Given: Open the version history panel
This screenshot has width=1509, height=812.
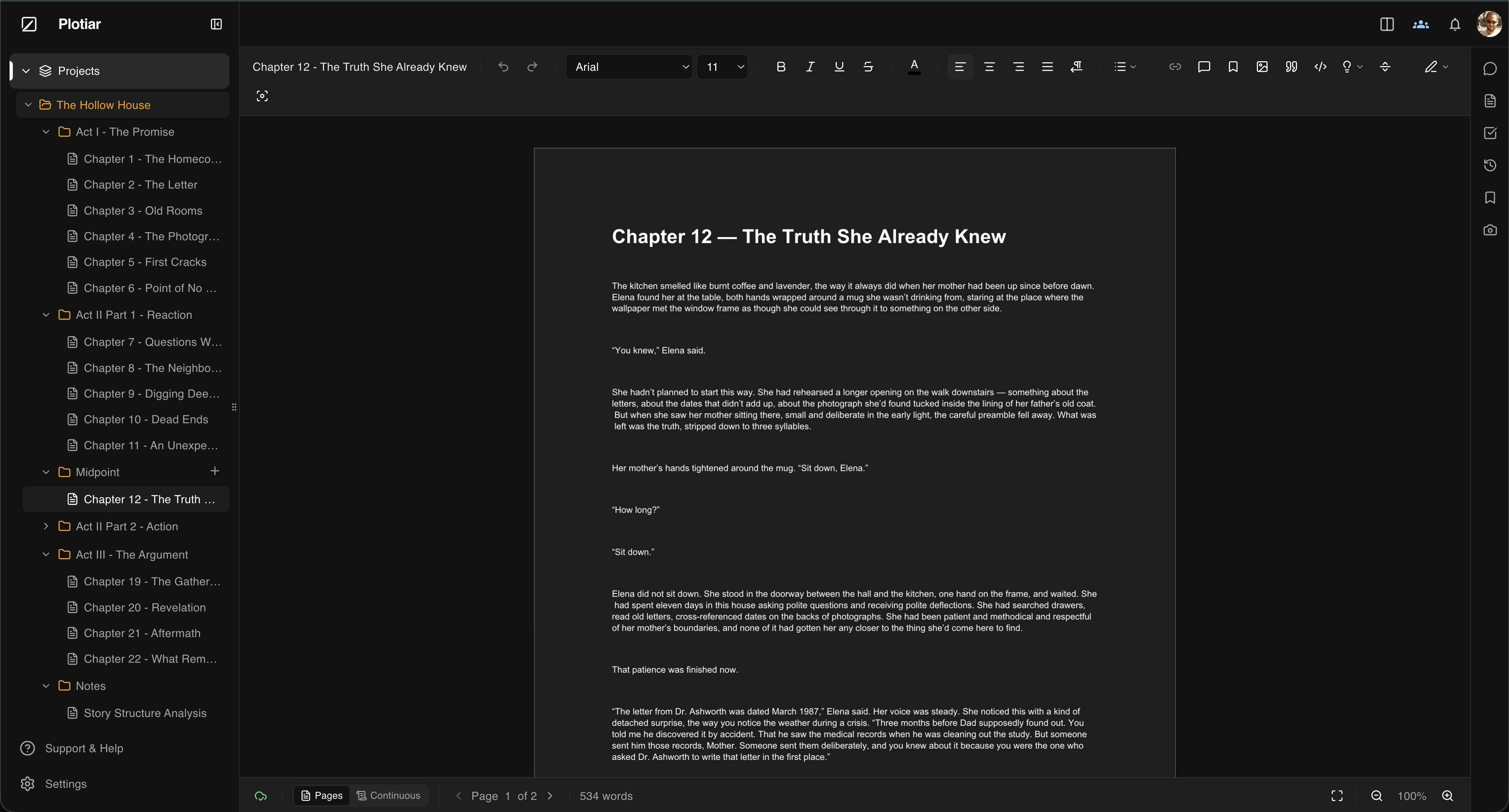Looking at the screenshot, I should (x=1490, y=165).
